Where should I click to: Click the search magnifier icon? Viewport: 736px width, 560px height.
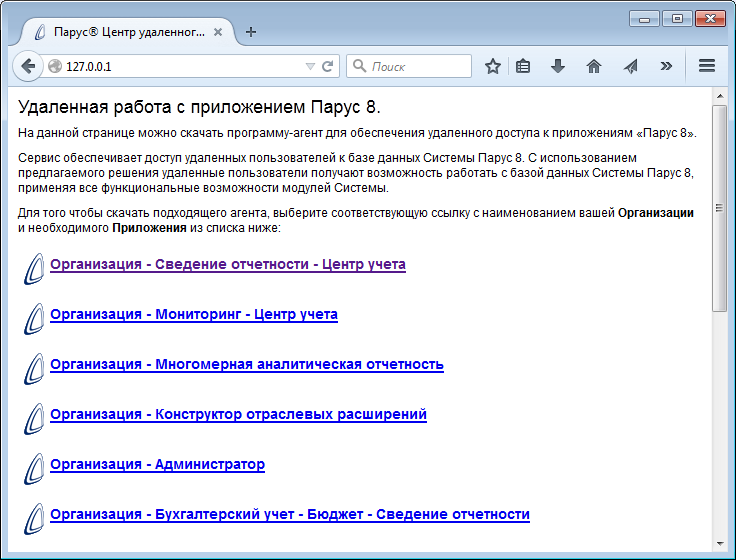(359, 66)
